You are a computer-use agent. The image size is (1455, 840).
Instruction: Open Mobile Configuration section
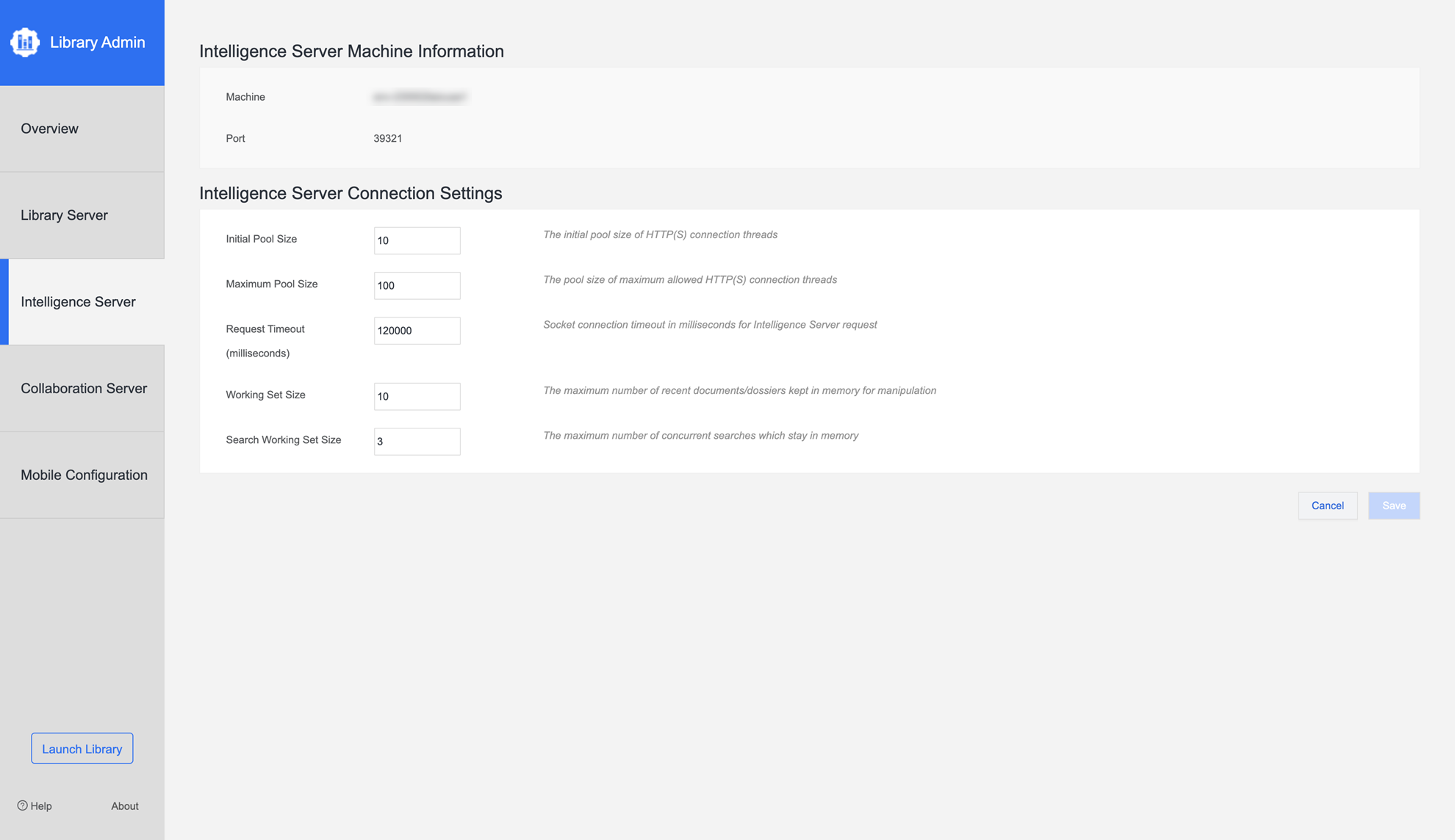click(x=84, y=475)
